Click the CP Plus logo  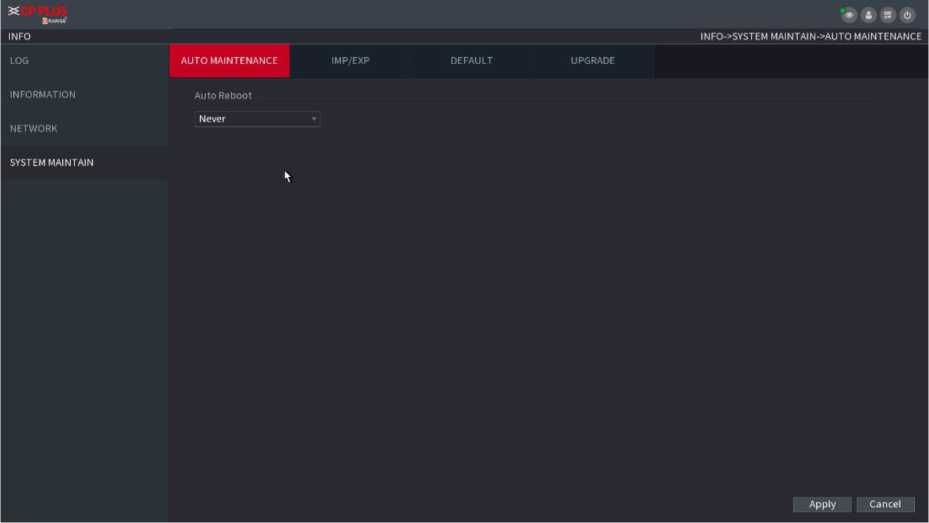38,14
